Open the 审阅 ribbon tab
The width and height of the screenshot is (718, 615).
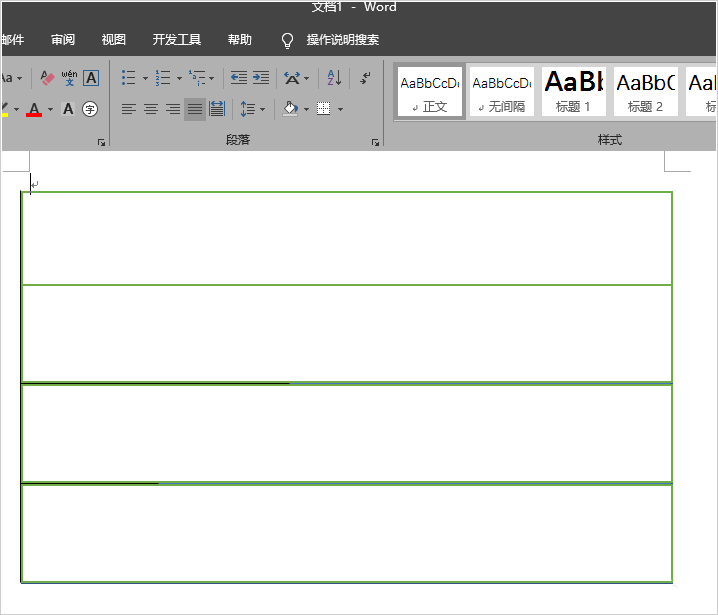pyautogui.click(x=63, y=40)
